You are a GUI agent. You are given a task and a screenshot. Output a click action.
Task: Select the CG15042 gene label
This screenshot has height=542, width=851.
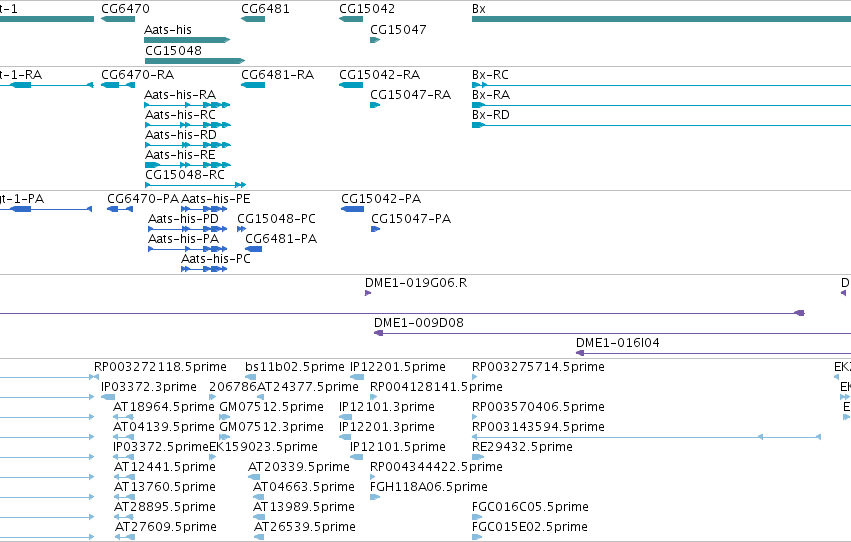(367, 9)
